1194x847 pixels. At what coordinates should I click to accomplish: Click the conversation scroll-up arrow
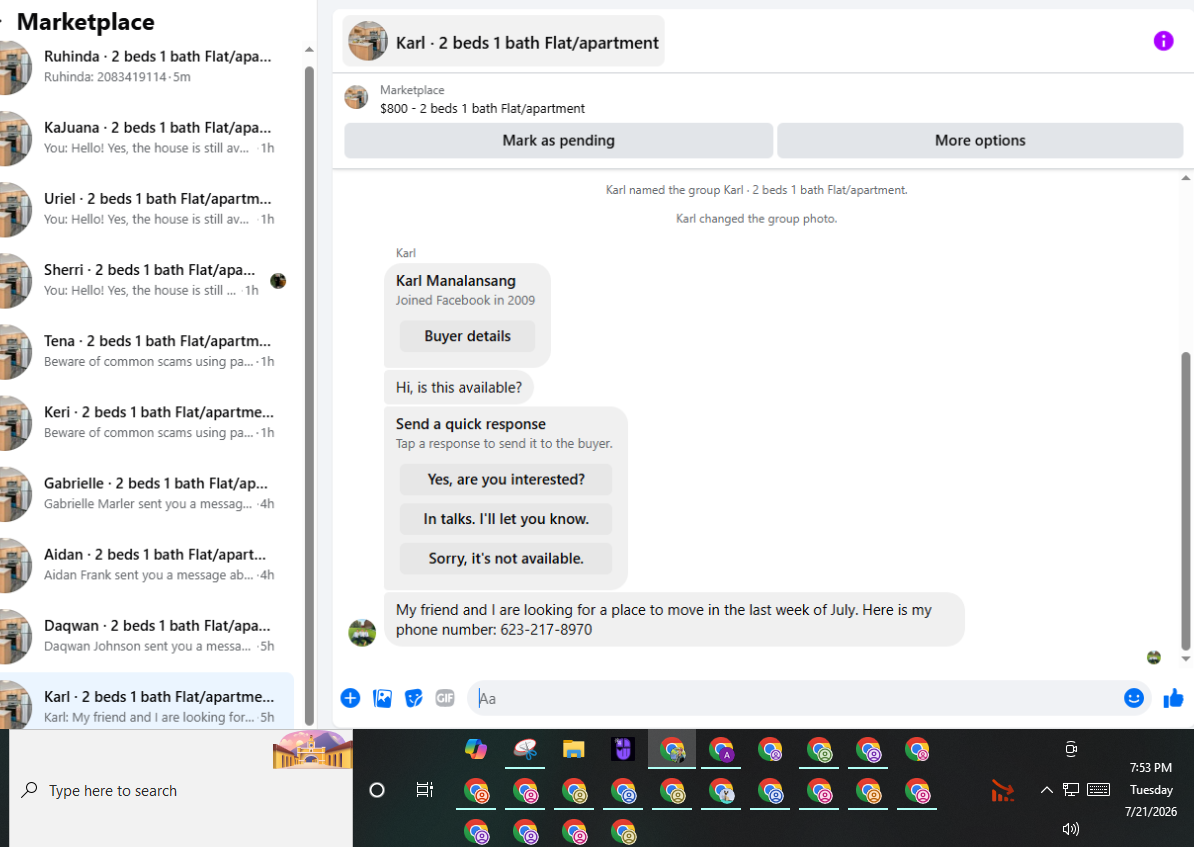(x=1186, y=178)
